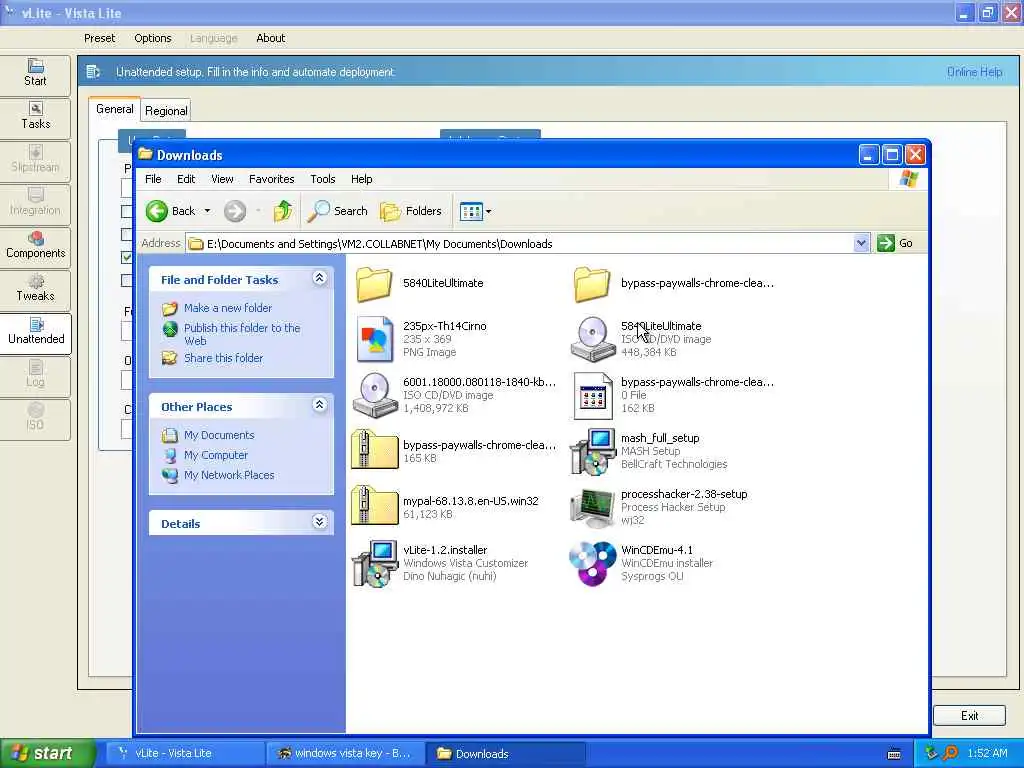This screenshot has height=768, width=1024.
Task: Click the Downloads taskbar item
Action: point(505,753)
